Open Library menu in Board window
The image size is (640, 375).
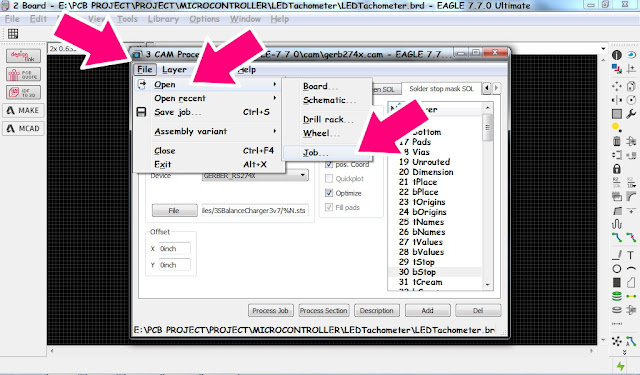(163, 19)
